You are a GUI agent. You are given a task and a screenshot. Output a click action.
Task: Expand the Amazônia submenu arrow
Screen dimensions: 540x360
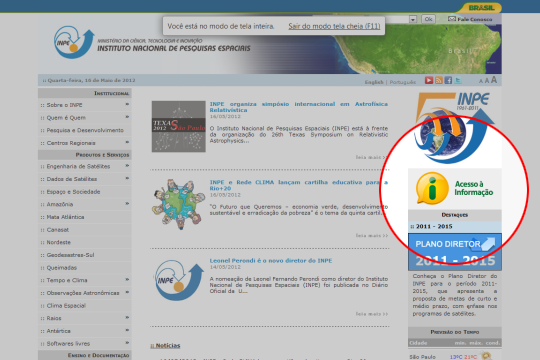pyautogui.click(x=127, y=204)
